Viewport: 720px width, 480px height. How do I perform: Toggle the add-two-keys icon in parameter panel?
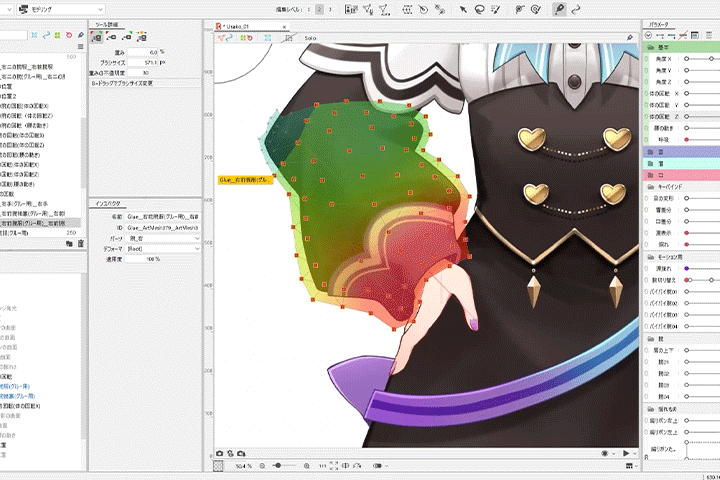point(660,35)
